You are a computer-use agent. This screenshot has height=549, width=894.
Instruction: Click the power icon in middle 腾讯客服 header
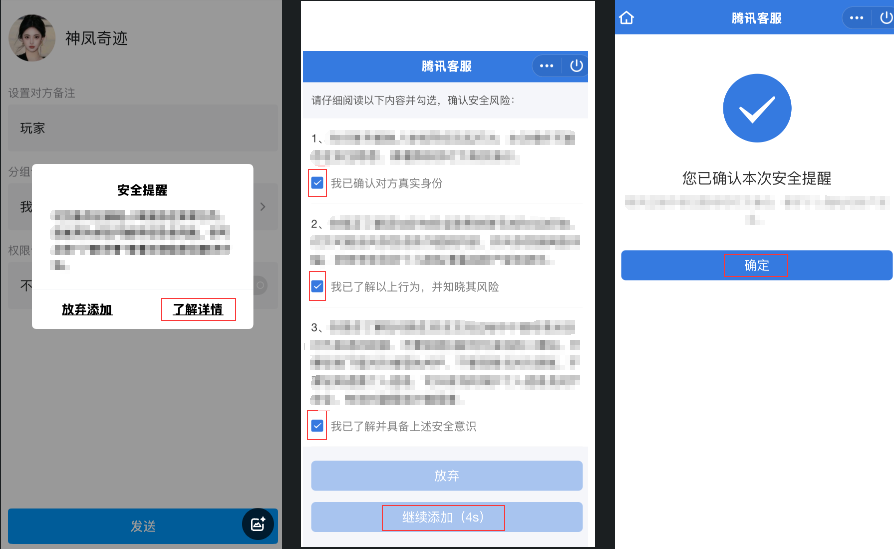click(576, 66)
